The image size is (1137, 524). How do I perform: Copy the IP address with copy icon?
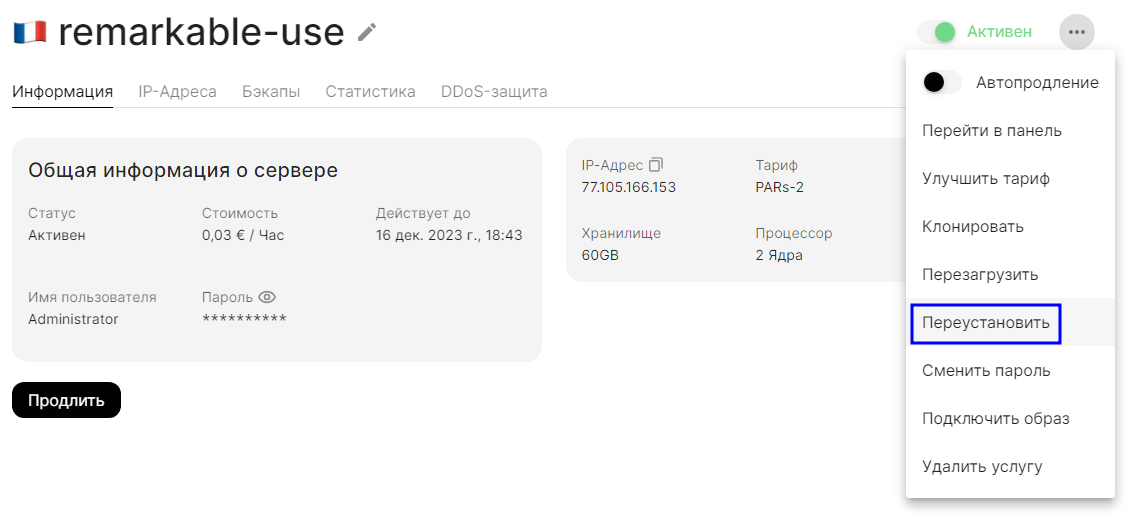coord(656,164)
